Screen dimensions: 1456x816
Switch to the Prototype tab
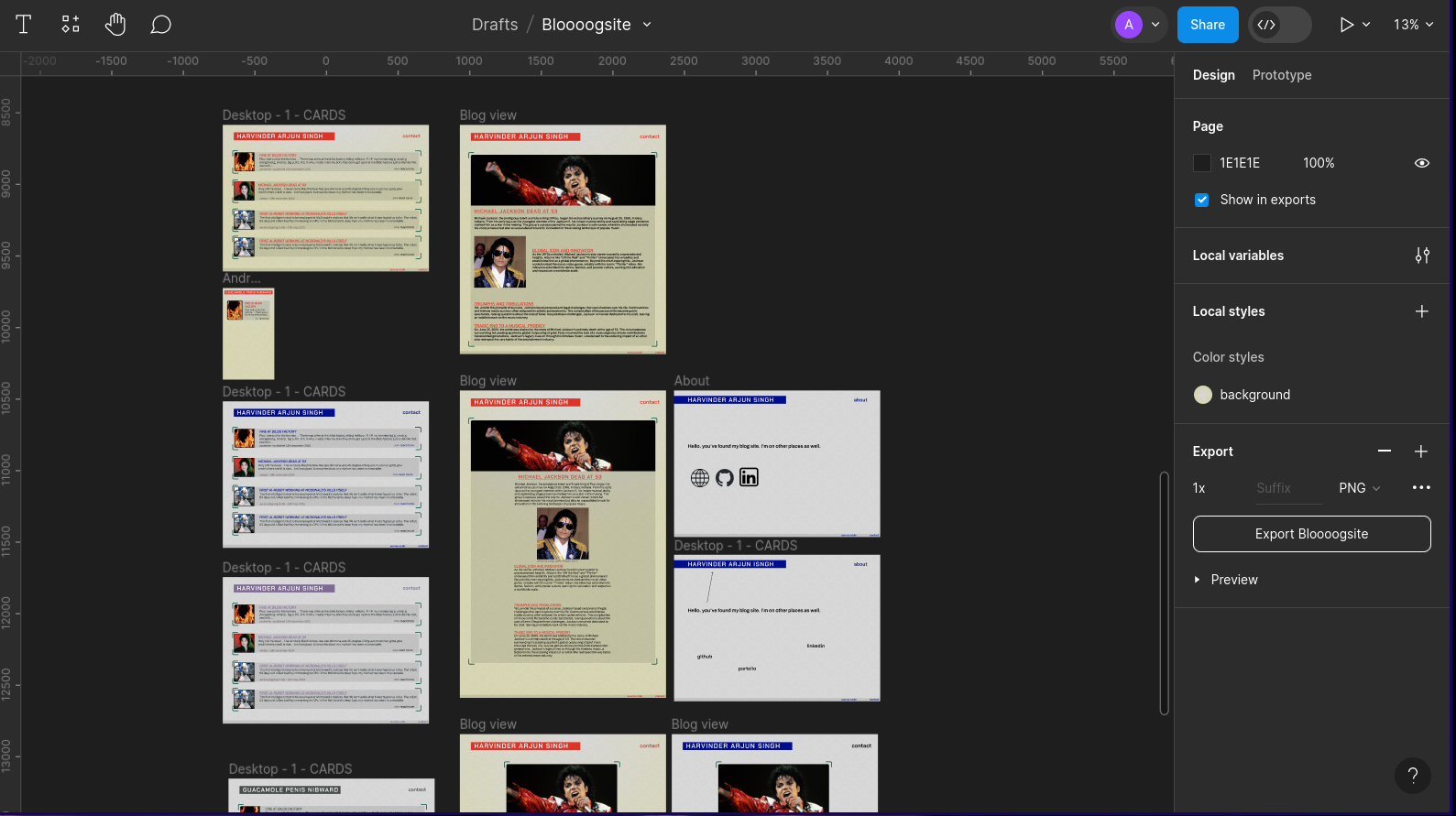(1281, 75)
